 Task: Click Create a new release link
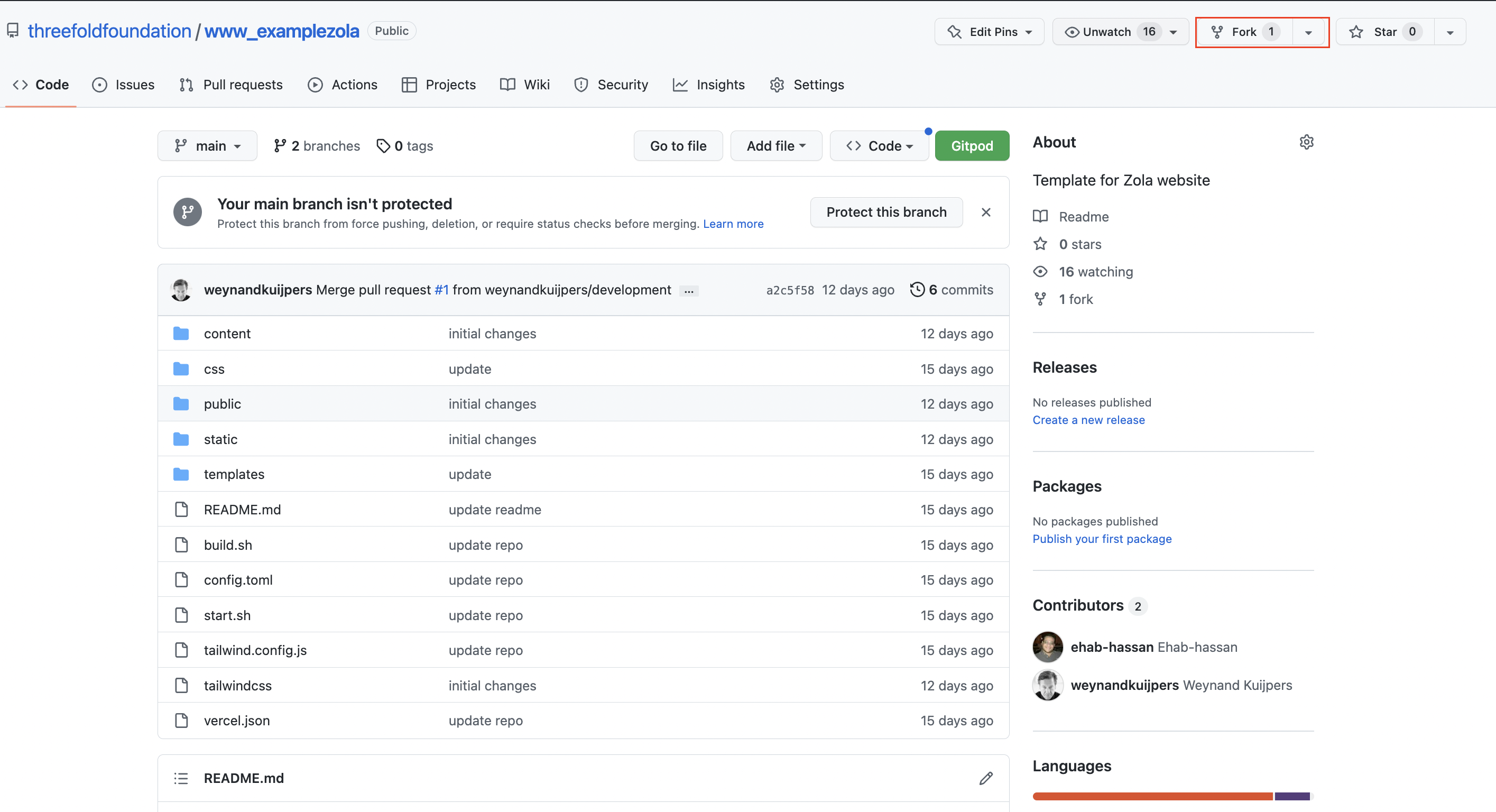tap(1088, 420)
